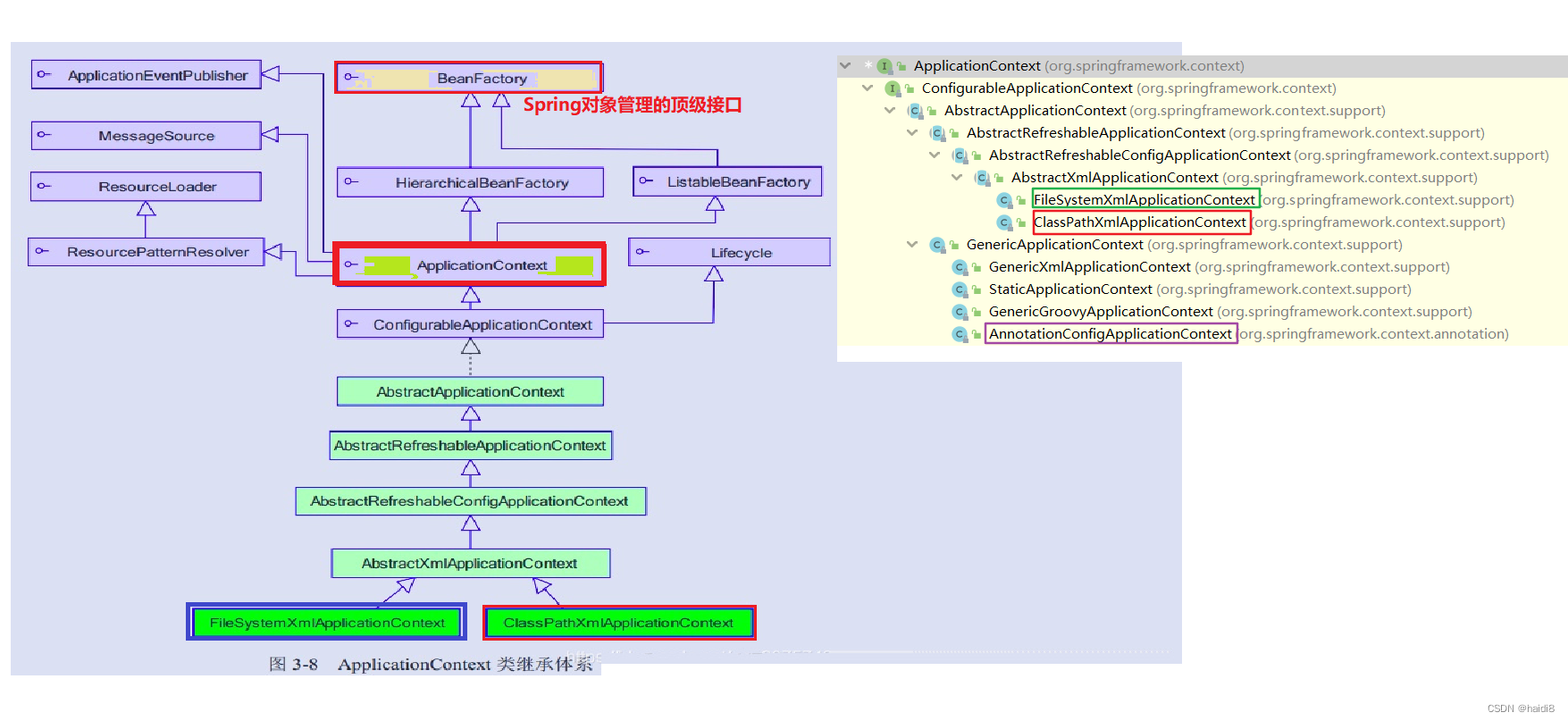
Task: Select the GenericGroovyApplicationContext tree row
Action: pyautogui.click(x=1203, y=312)
